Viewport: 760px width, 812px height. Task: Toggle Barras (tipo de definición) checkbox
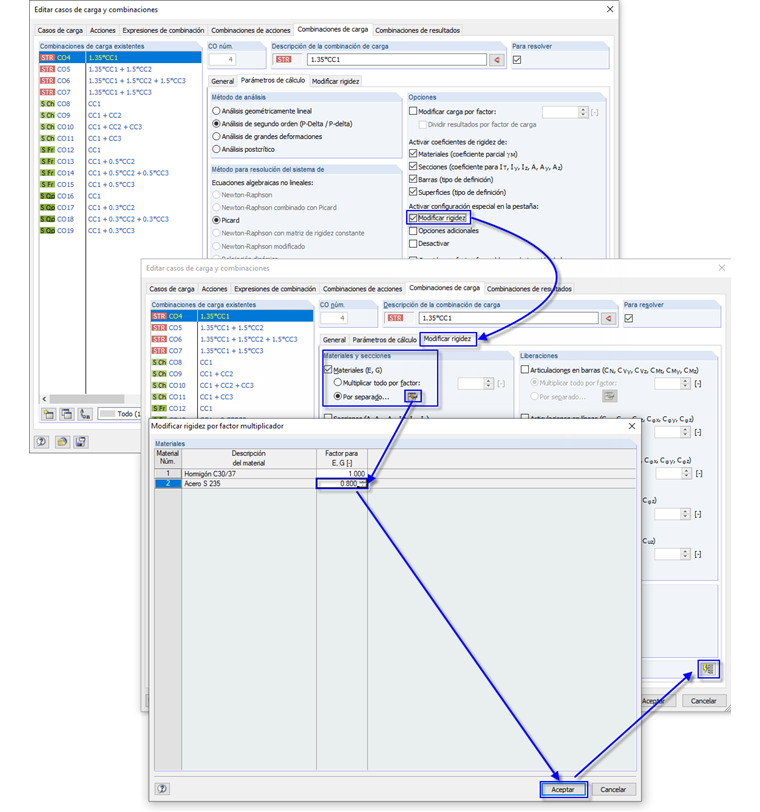(x=413, y=179)
